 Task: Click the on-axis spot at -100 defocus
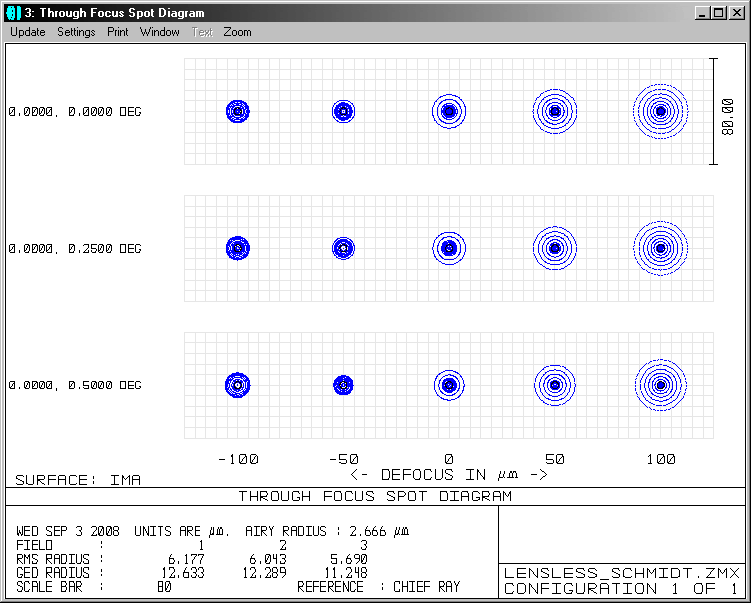(237, 111)
